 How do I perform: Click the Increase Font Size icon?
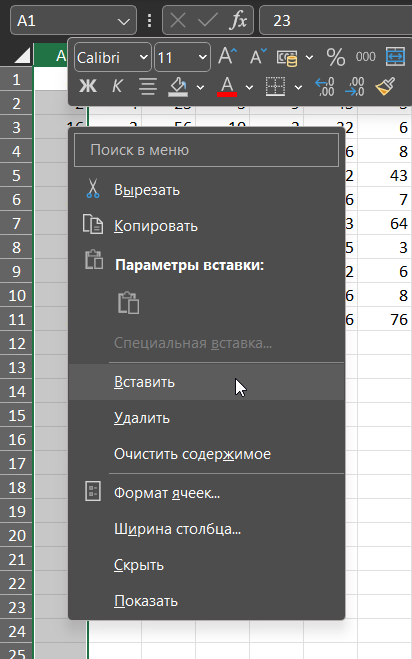(x=228, y=57)
